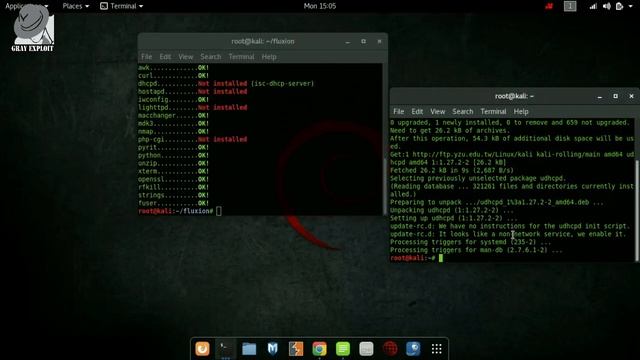Open Search menu in fluxion terminal window
640x360 pixels.
click(211, 57)
